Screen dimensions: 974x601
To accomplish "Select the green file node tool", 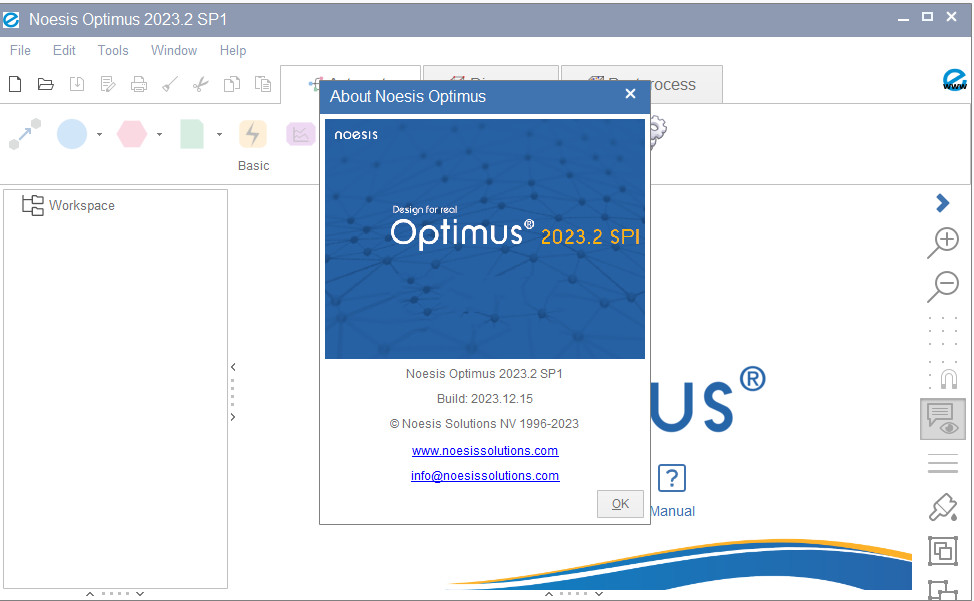I will [191, 134].
